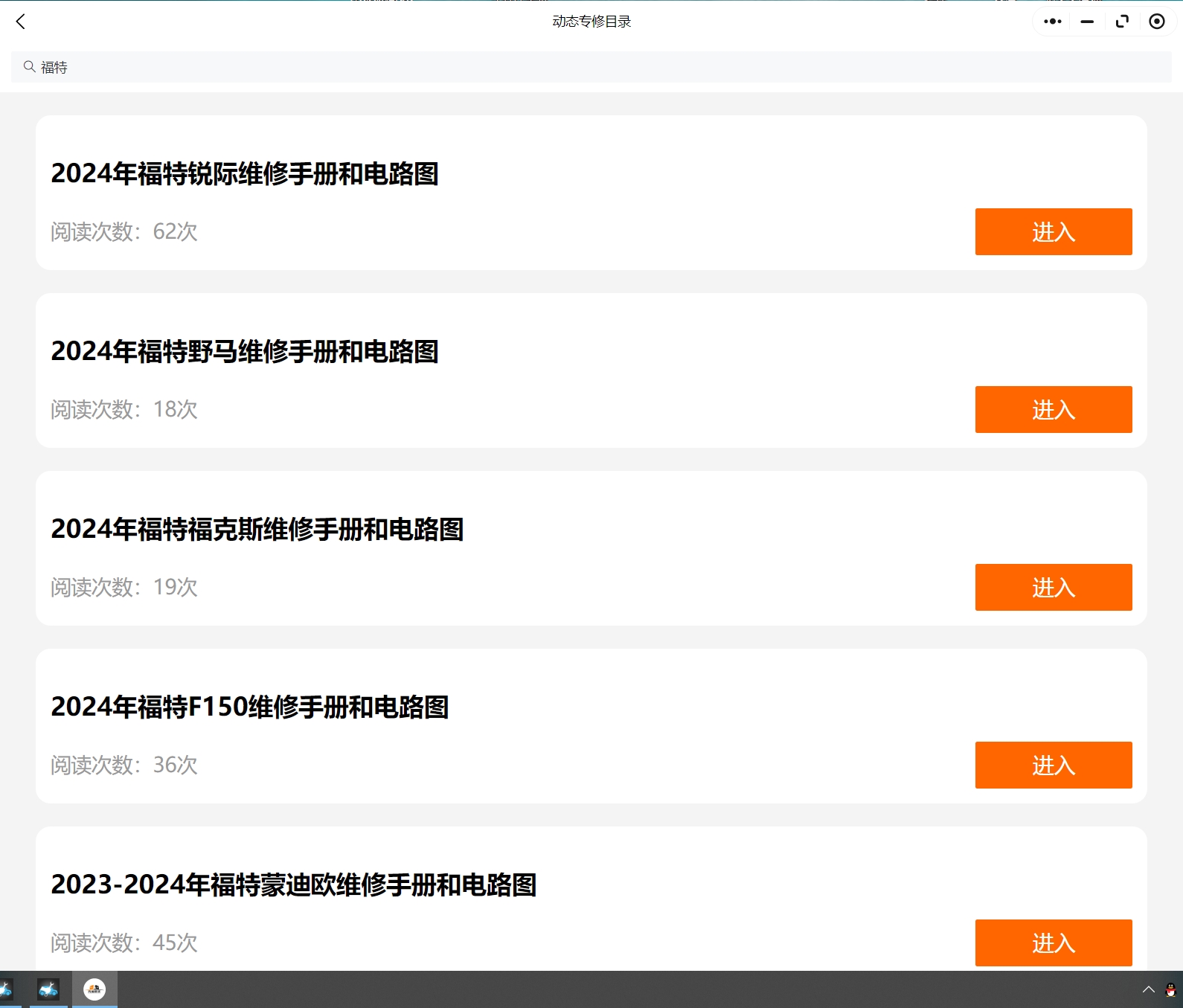This screenshot has width=1183, height=1008.
Task: Go back using the top-left arrow
Action: pos(21,22)
